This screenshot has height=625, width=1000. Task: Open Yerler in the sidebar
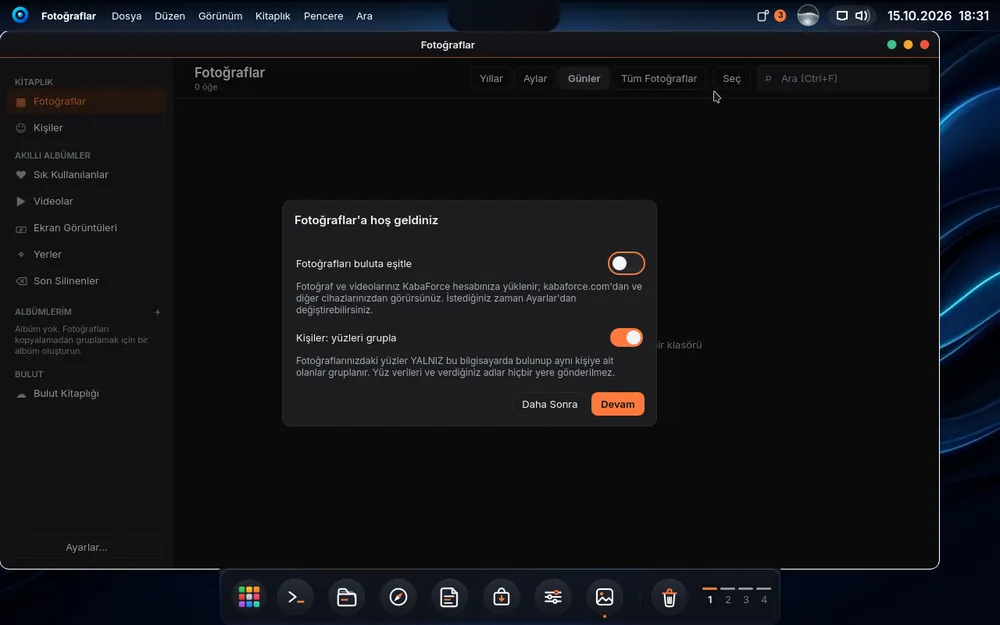pos(87,254)
